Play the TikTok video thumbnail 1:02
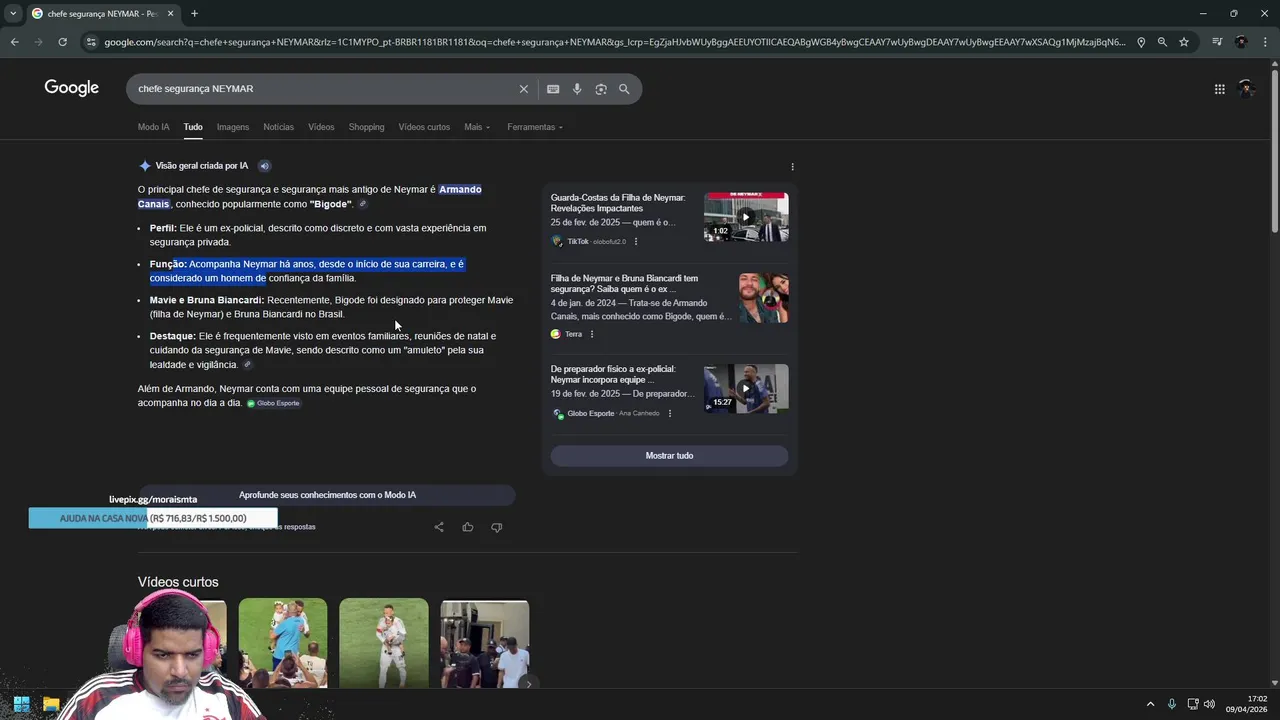The width and height of the screenshot is (1280, 720). [x=746, y=217]
